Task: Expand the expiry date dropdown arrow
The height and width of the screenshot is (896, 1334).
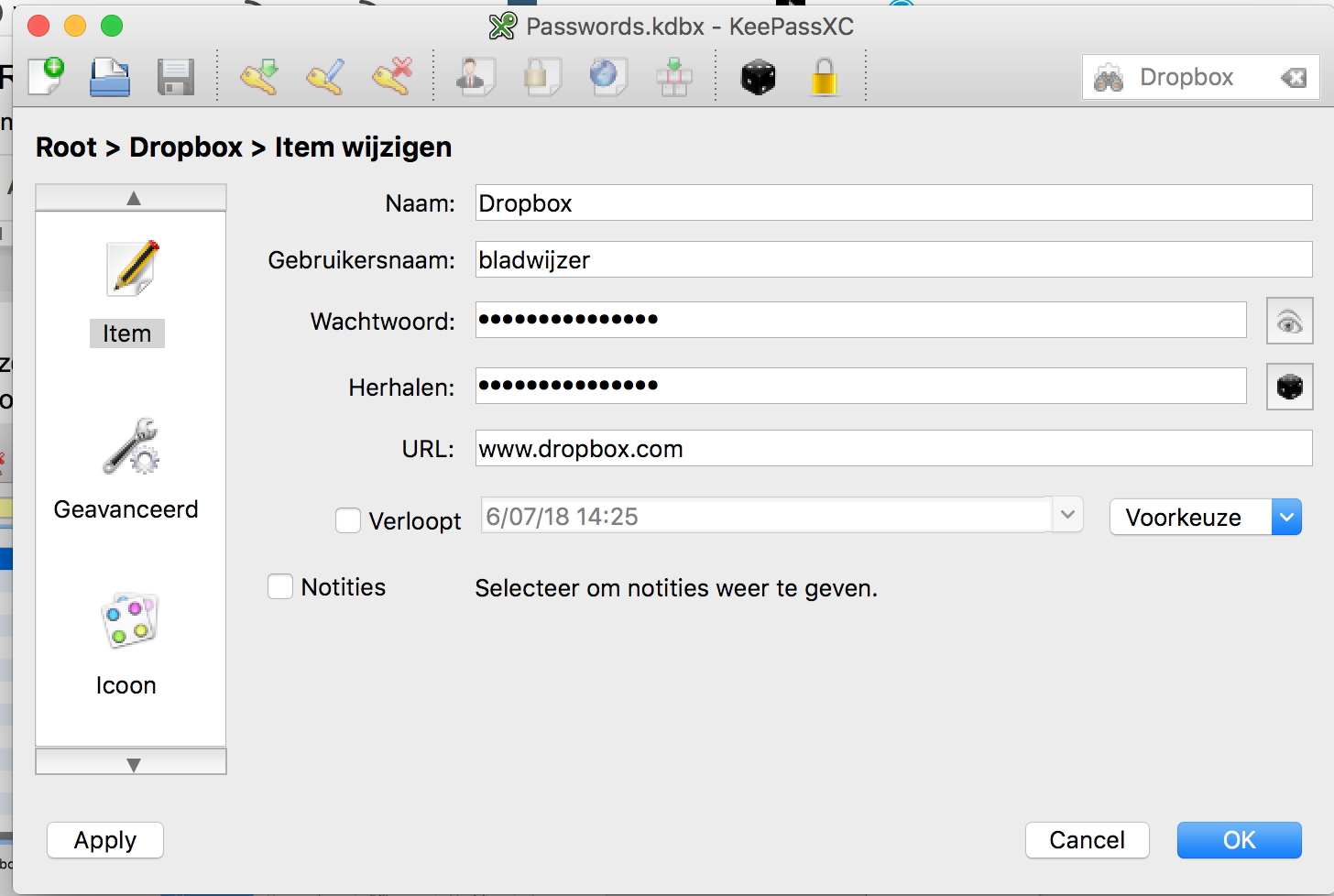Action: pos(1067,516)
